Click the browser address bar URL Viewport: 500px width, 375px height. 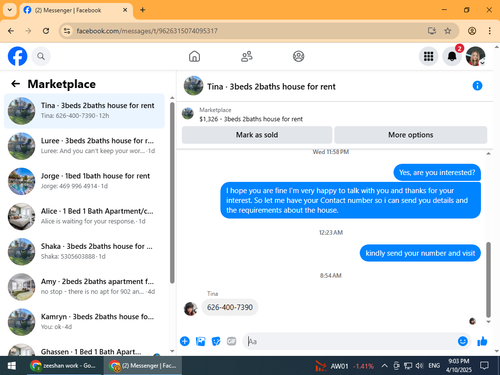click(147, 31)
